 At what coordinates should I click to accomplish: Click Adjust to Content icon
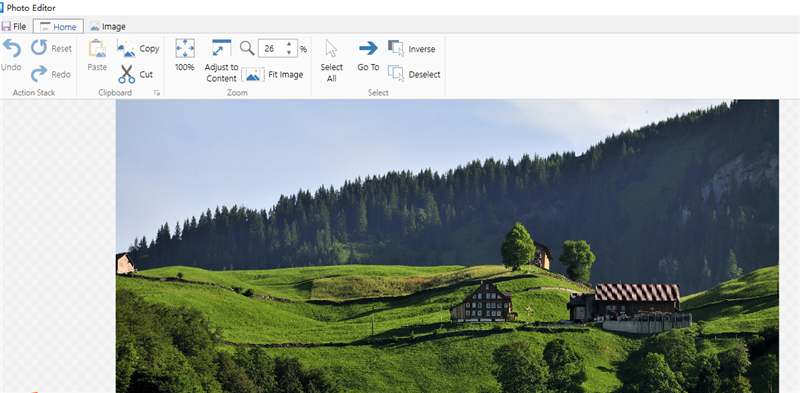pos(221,48)
